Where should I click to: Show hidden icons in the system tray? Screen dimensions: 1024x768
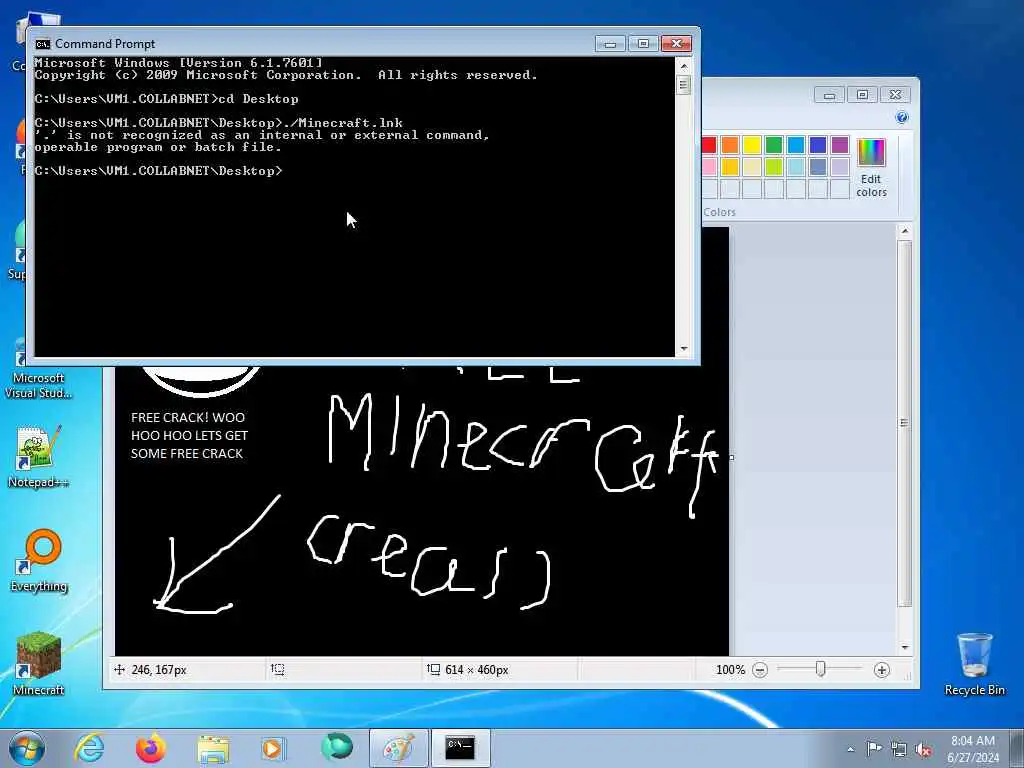coord(850,749)
